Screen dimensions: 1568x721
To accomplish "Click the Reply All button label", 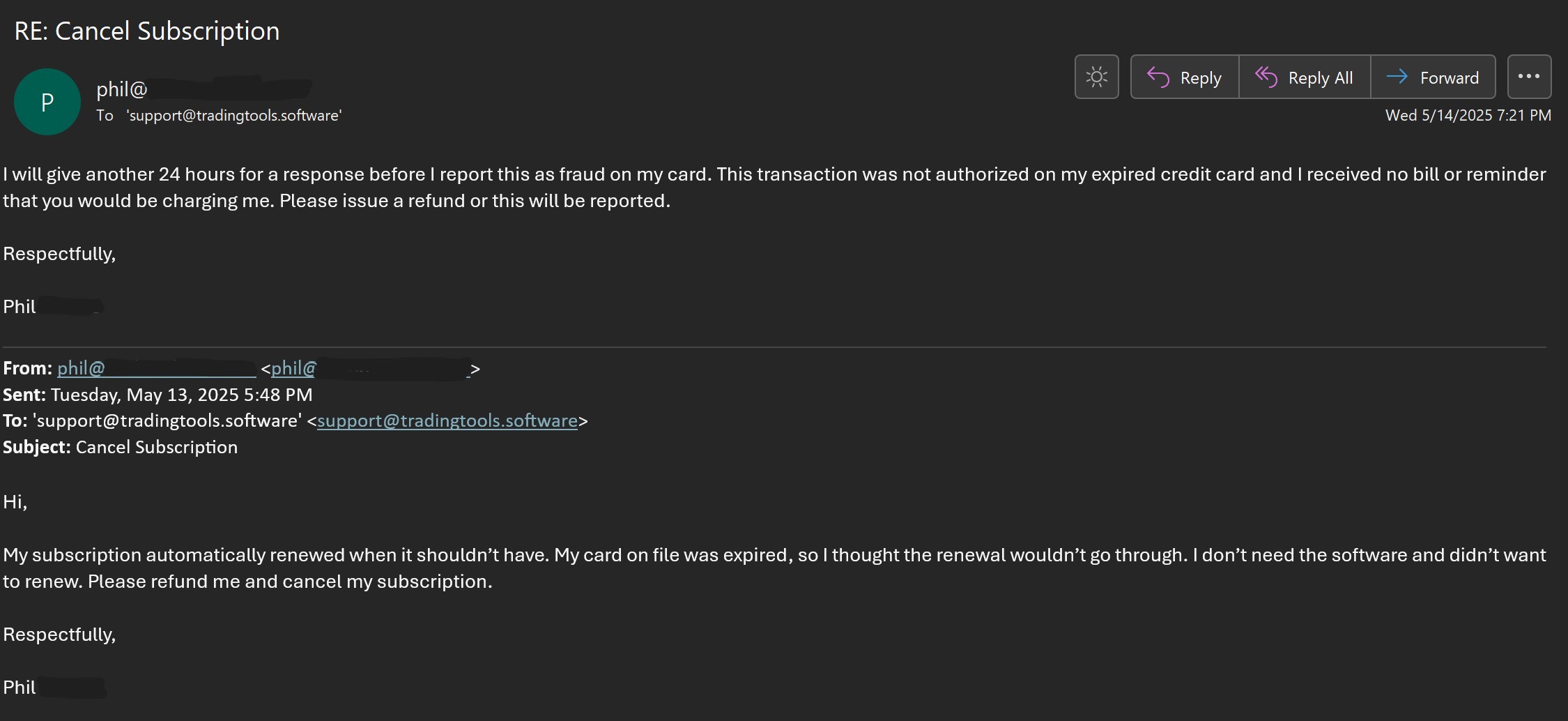I will click(1321, 78).
